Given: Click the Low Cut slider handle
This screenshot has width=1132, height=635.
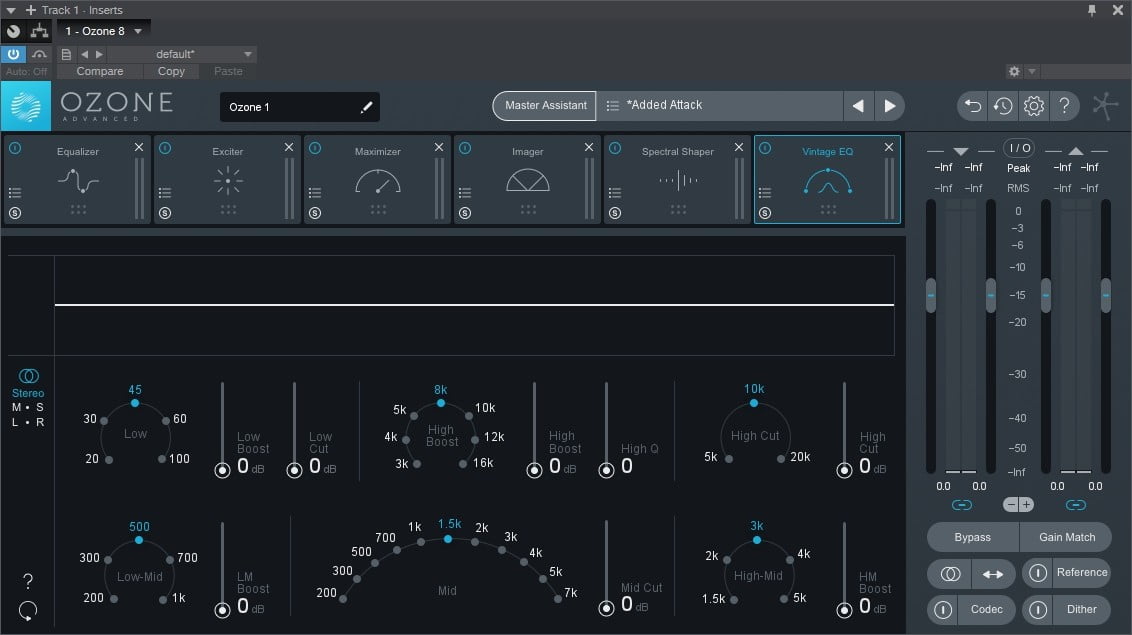Looking at the screenshot, I should 295,470.
